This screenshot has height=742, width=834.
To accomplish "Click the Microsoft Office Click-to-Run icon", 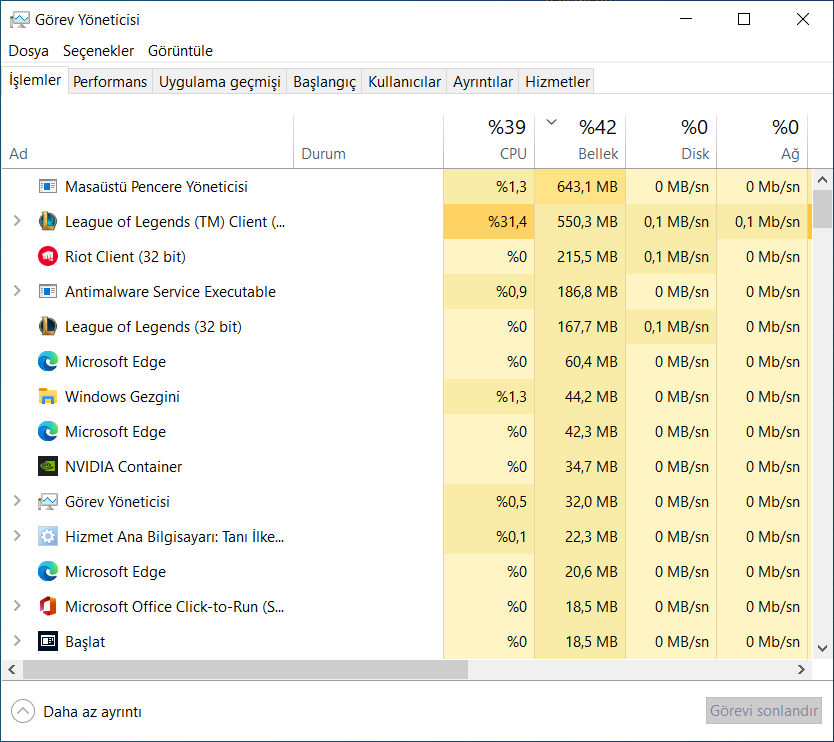I will coord(48,606).
